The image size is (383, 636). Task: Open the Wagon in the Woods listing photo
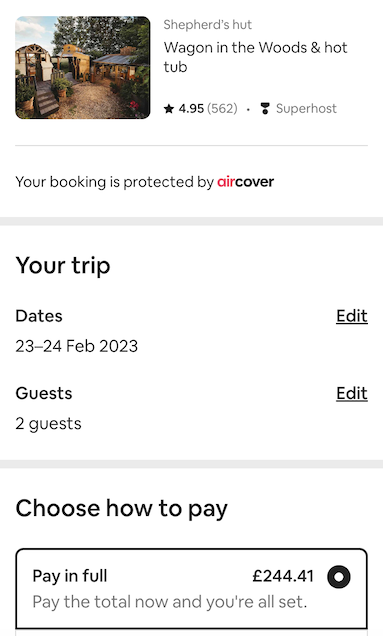coord(83,68)
